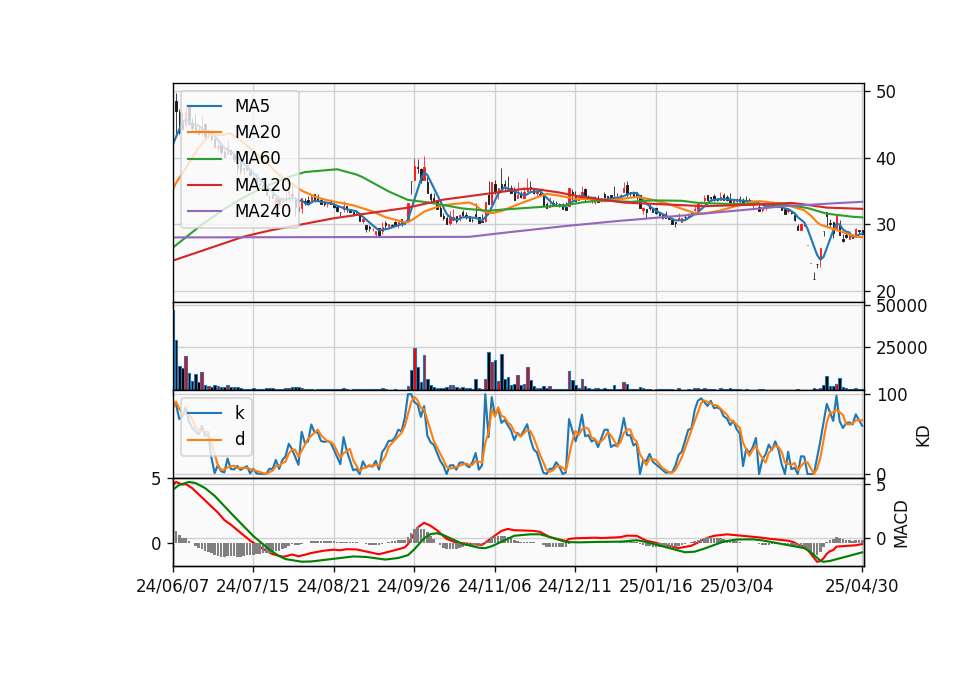The height and width of the screenshot is (690, 960).
Task: Click the MACD axis title
Action: click(901, 524)
